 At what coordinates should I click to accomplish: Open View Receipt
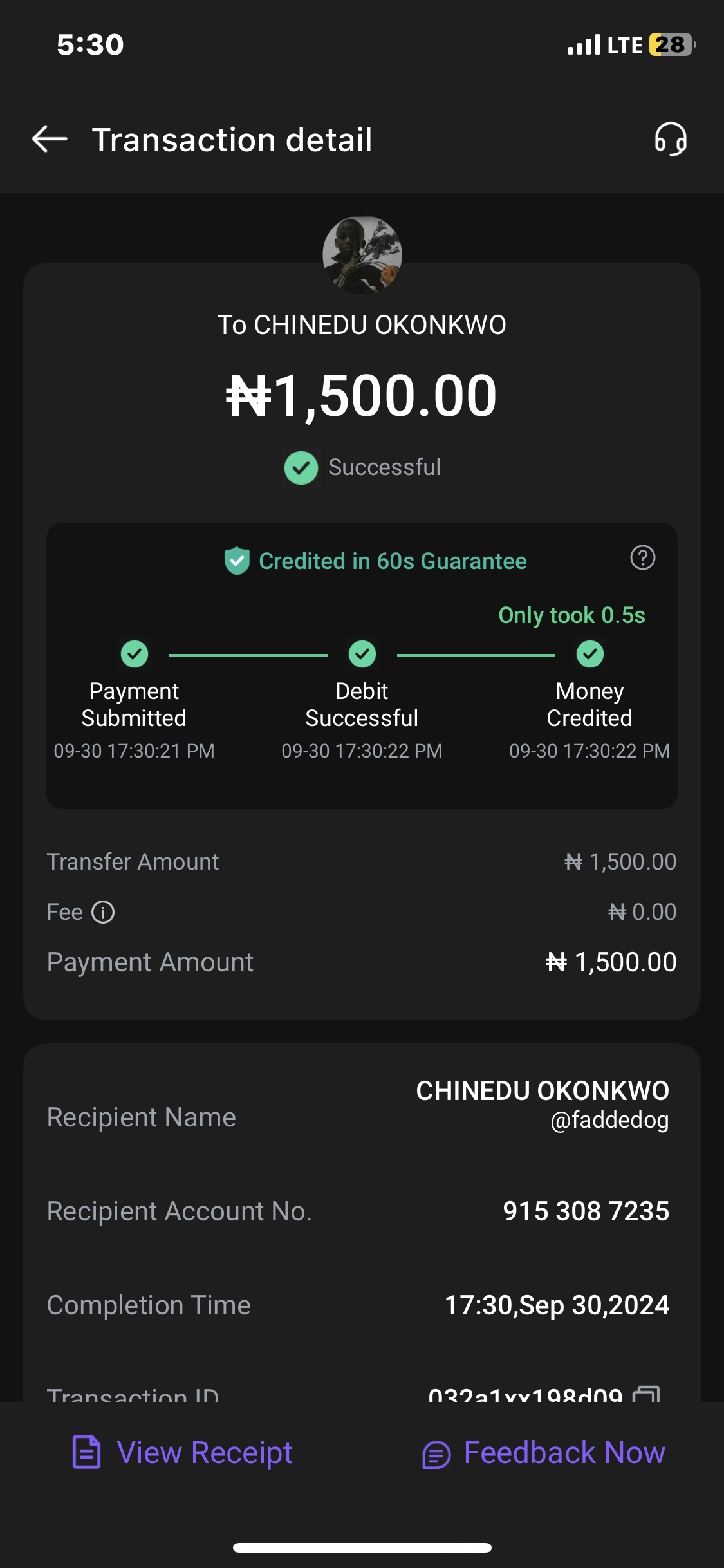click(183, 1453)
